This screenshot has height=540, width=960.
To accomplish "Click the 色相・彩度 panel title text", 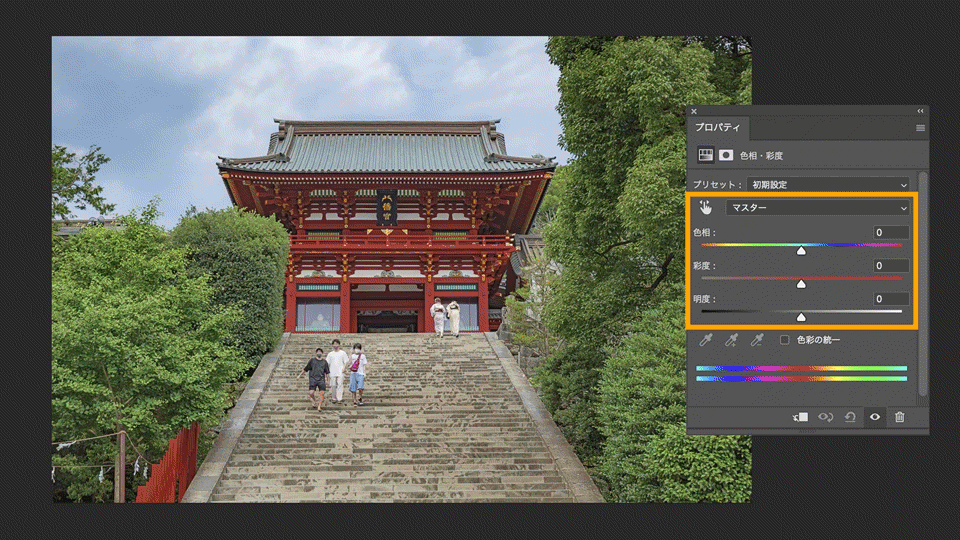I will [x=762, y=156].
